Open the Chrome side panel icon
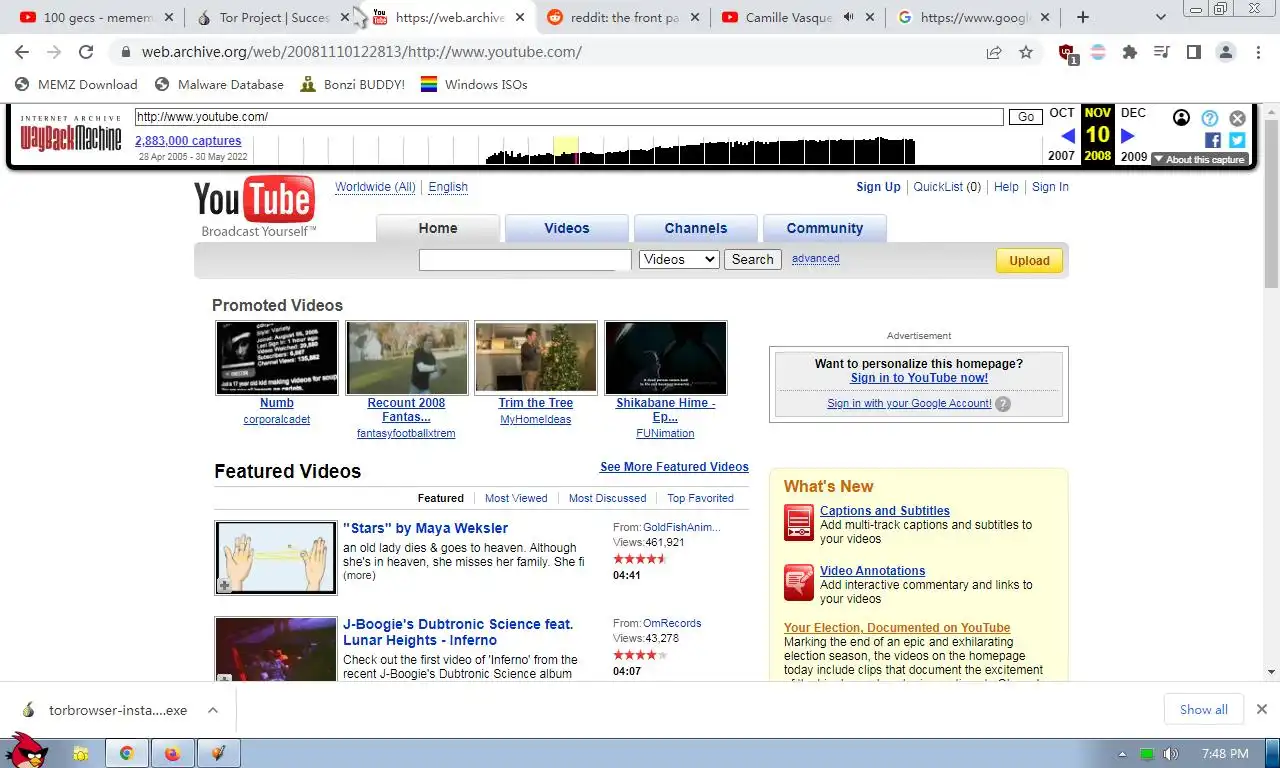The width and height of the screenshot is (1280, 768). pyautogui.click(x=1193, y=52)
